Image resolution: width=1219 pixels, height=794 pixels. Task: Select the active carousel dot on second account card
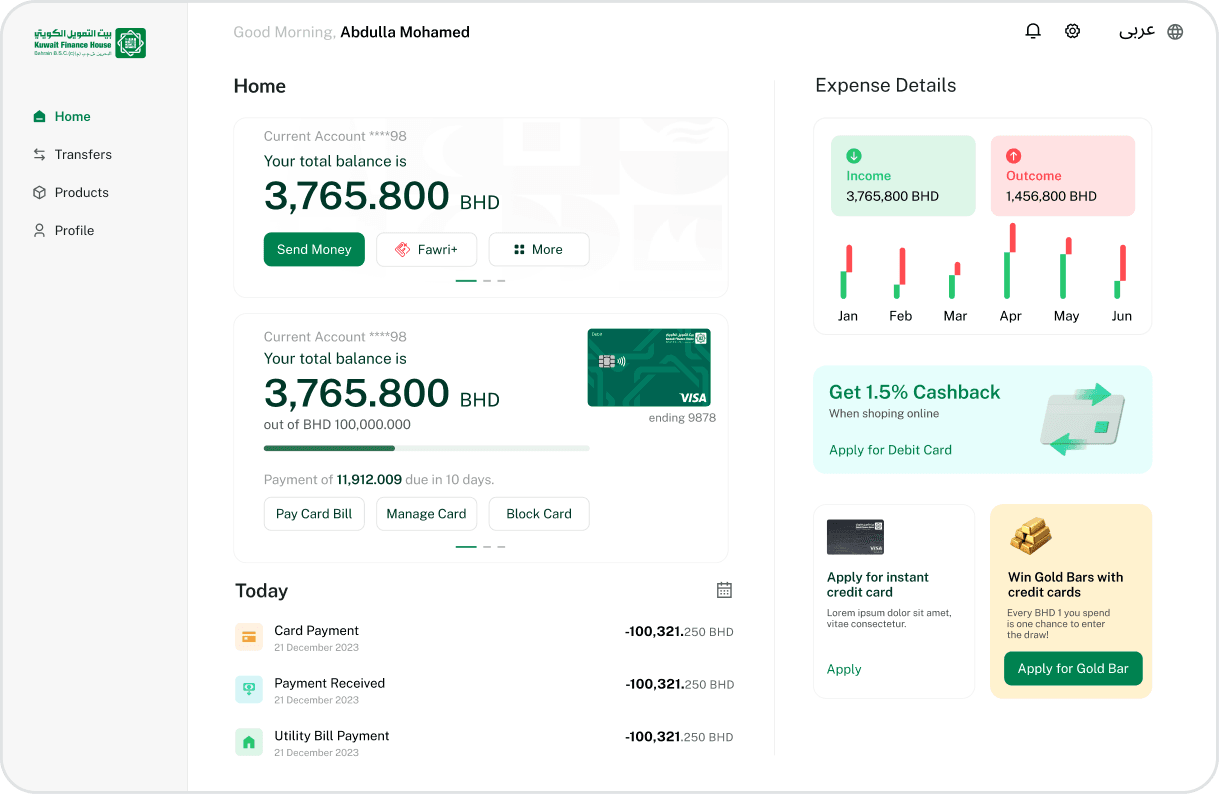click(466, 547)
